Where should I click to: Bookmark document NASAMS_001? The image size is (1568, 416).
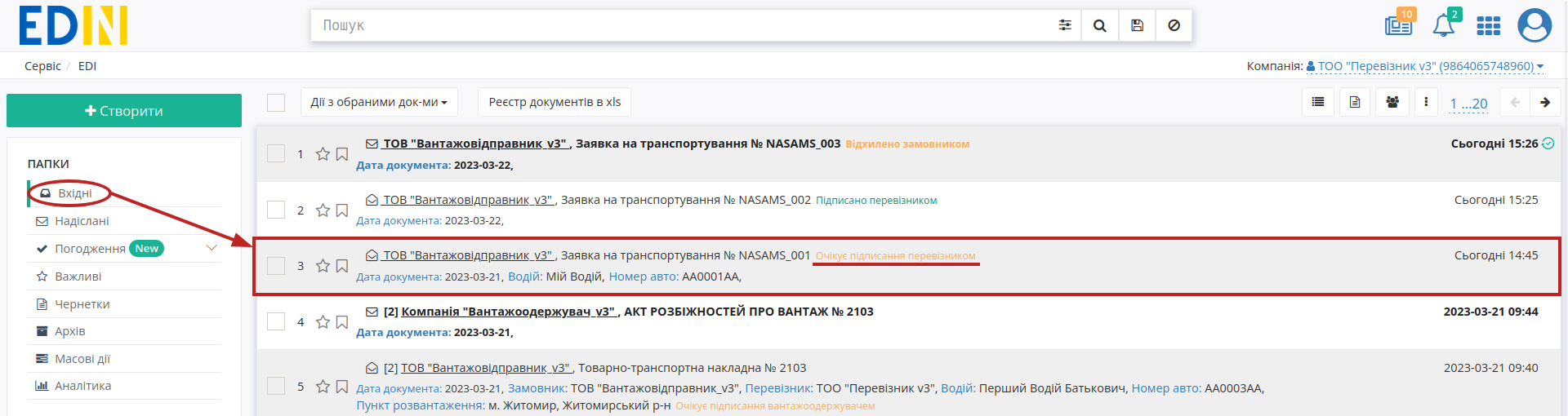click(x=342, y=266)
